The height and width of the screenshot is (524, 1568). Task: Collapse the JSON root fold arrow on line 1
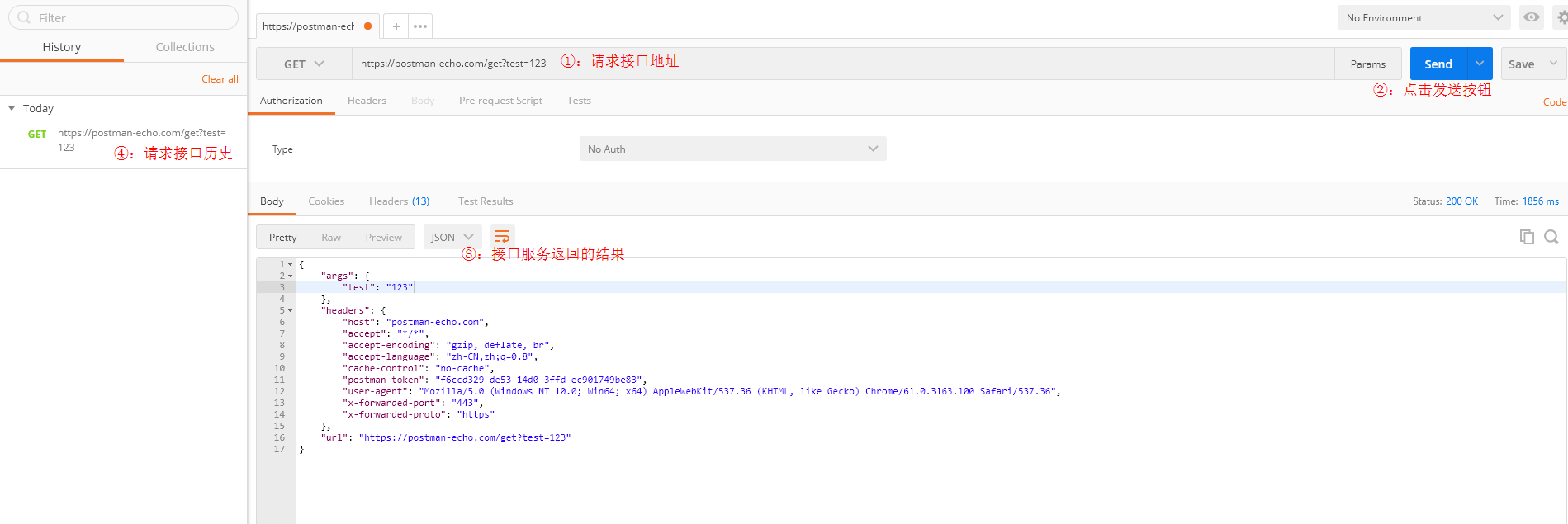coord(290,265)
